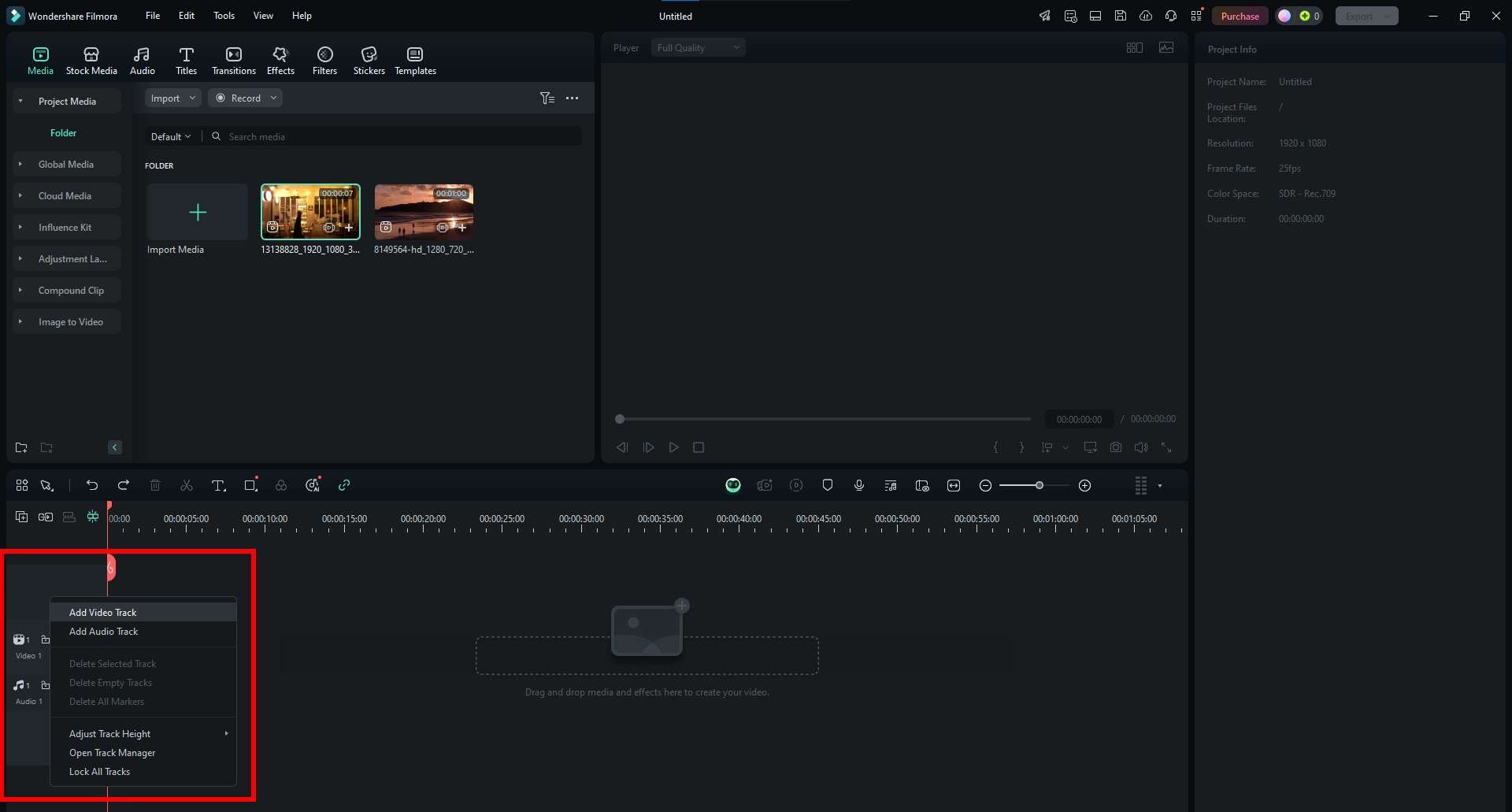Toggle lock on Audio 1 track
1512x812 pixels.
click(45, 685)
